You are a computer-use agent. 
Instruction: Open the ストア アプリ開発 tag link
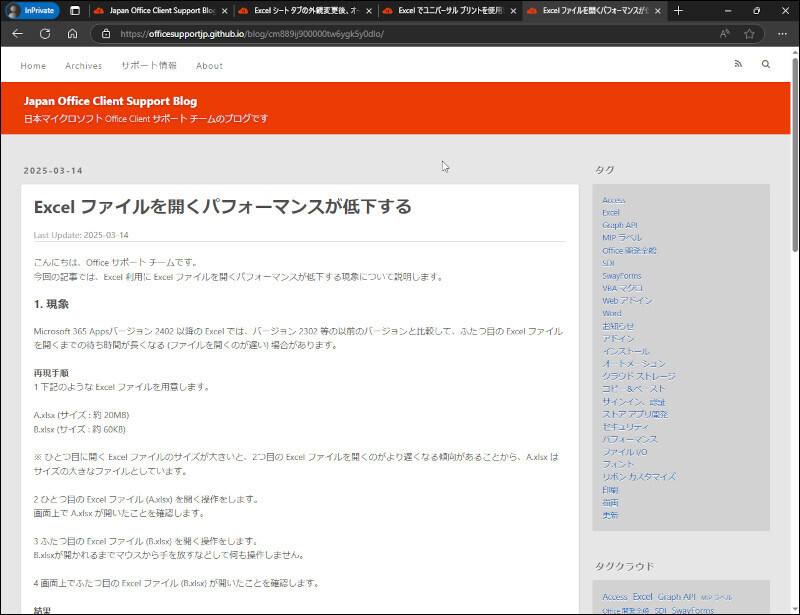coord(635,414)
